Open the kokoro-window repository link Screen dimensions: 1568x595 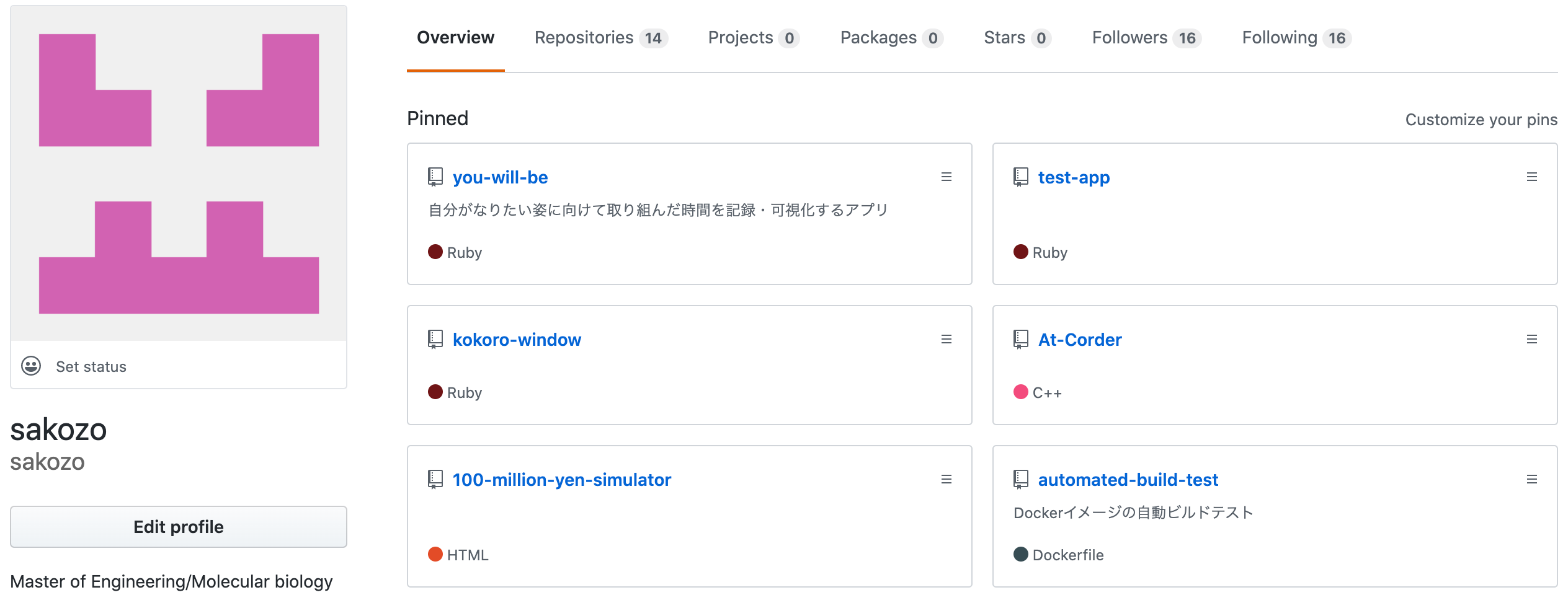coord(517,340)
